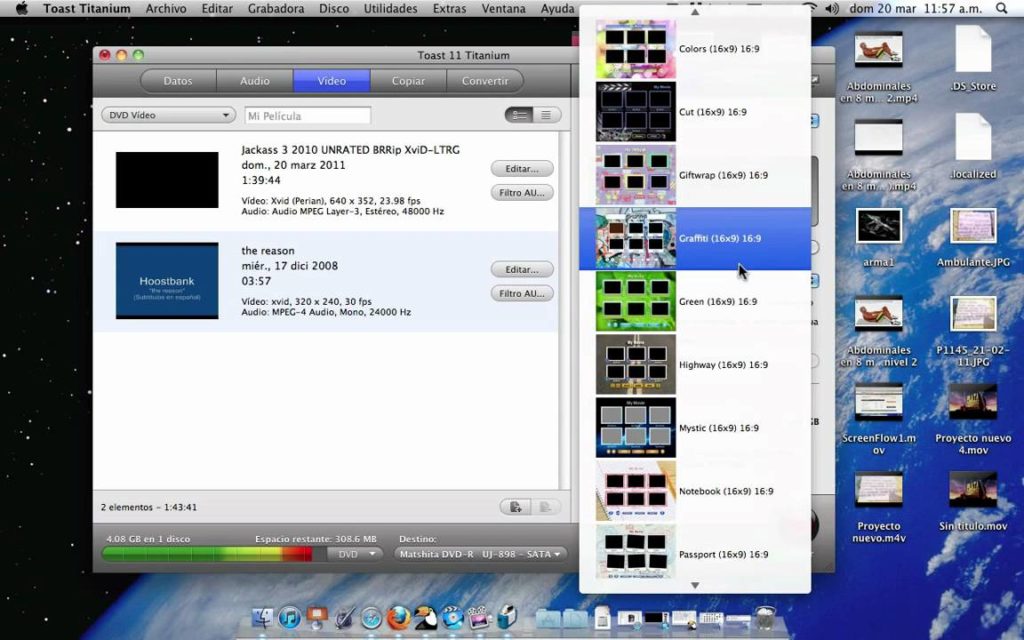Switch to compact list view mode

tap(547, 115)
